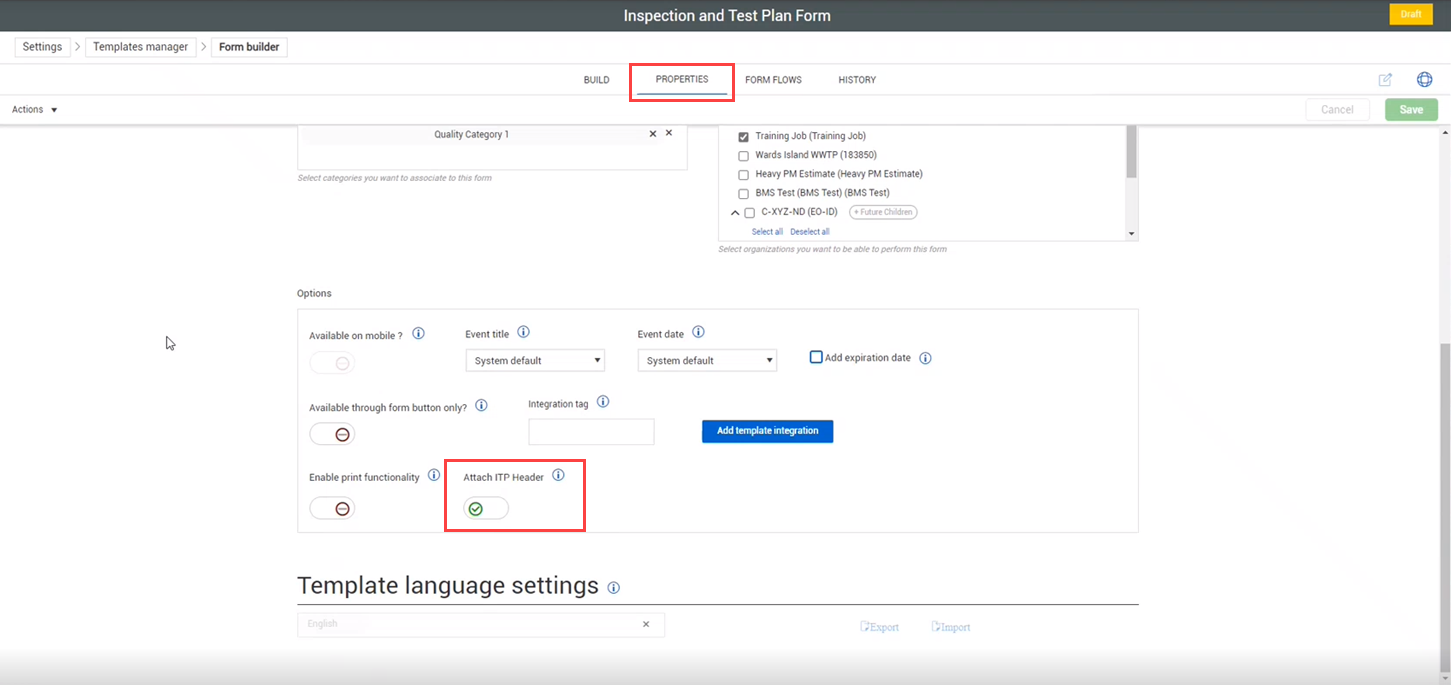
Task: Open the form in a new window
Action: pyautogui.click(x=1385, y=79)
